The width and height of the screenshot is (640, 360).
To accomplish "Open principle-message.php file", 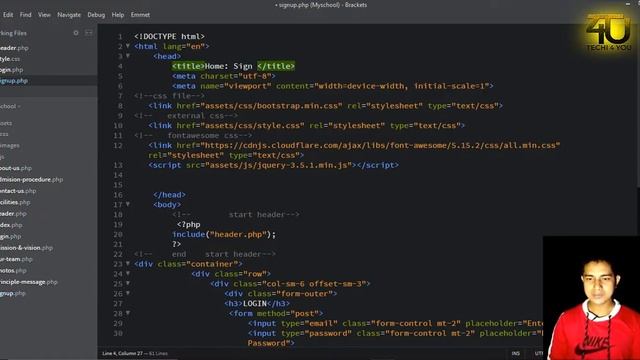I will pos(29,282).
